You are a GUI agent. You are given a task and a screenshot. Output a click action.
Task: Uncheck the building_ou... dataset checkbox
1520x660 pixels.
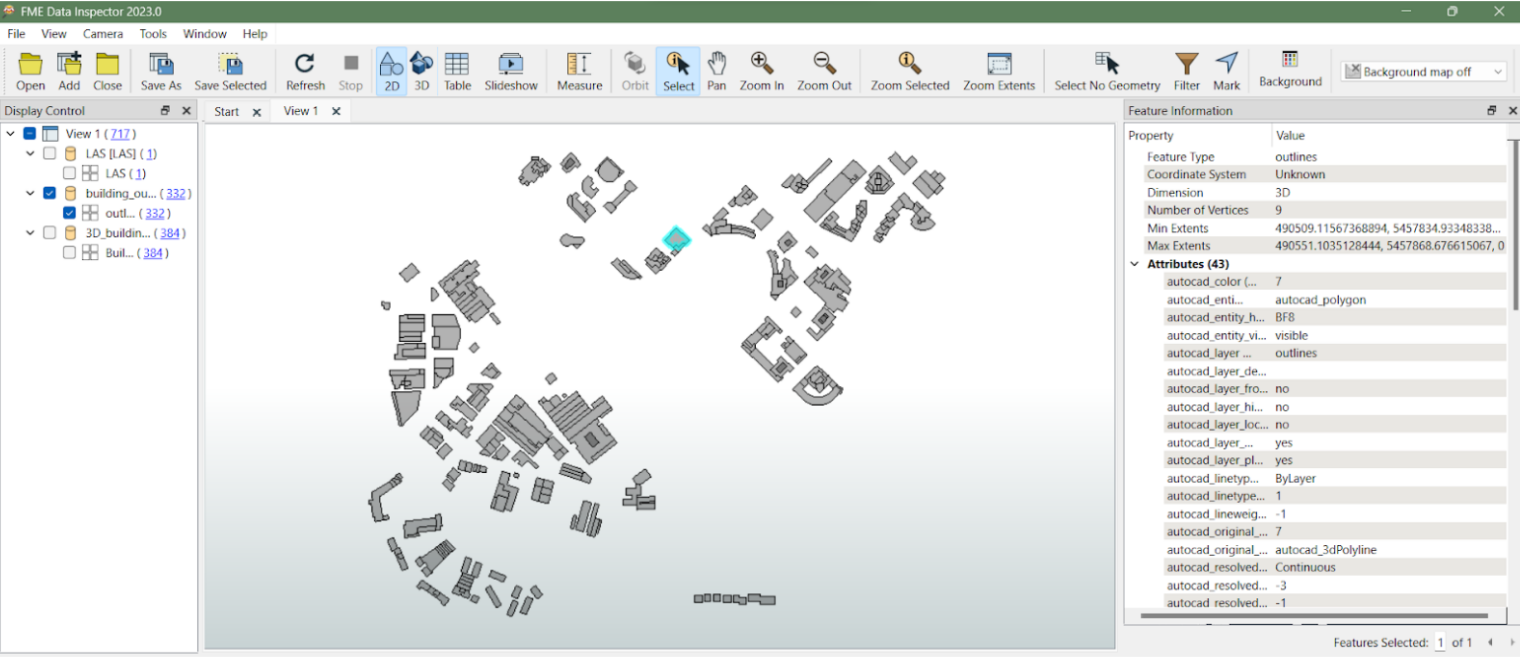click(50, 194)
